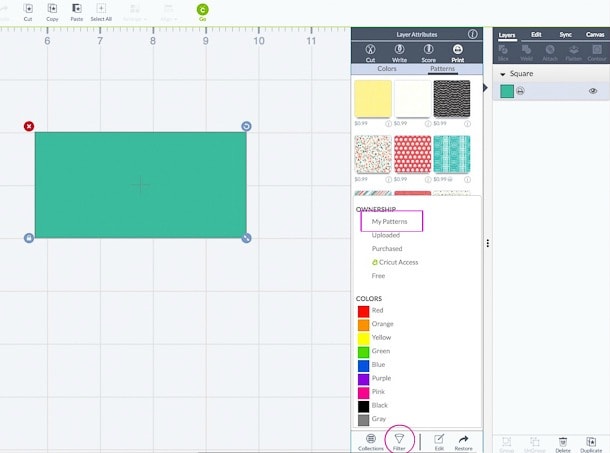The width and height of the screenshot is (610, 453).
Task: Open the pattern Collections list
Action: pyautogui.click(x=371, y=442)
